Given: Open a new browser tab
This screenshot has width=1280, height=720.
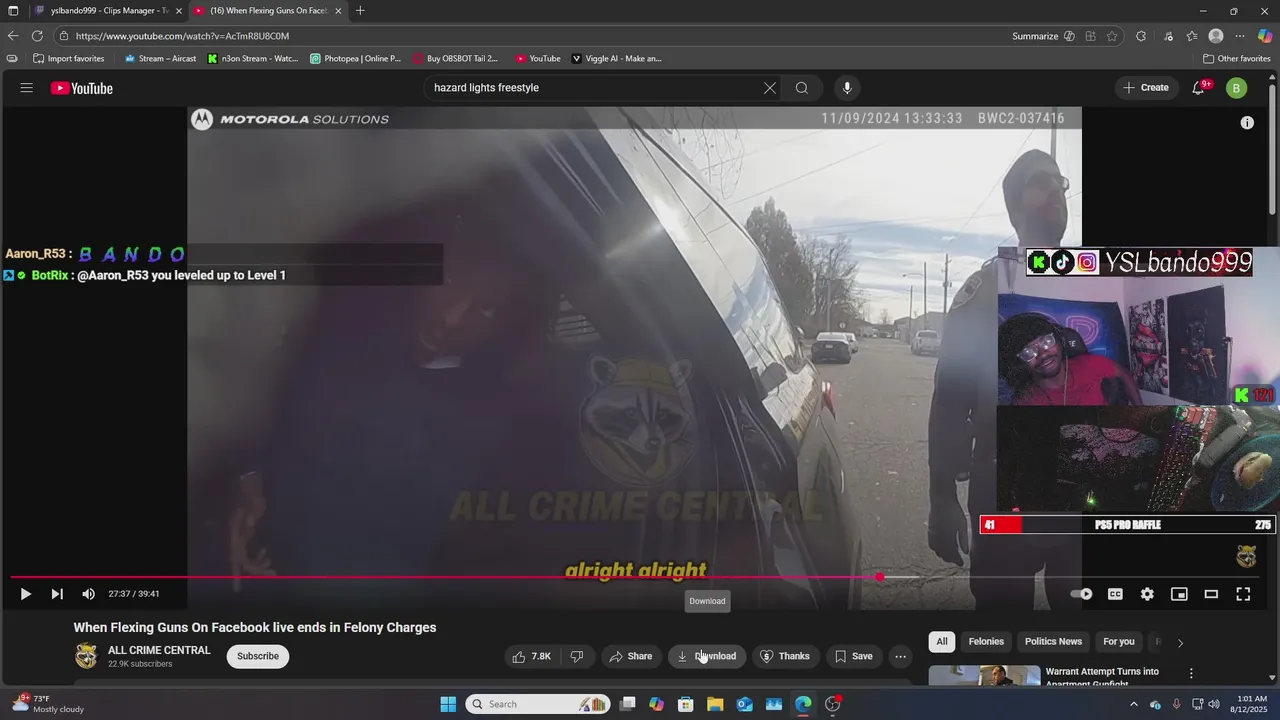Looking at the screenshot, I should click(x=360, y=10).
